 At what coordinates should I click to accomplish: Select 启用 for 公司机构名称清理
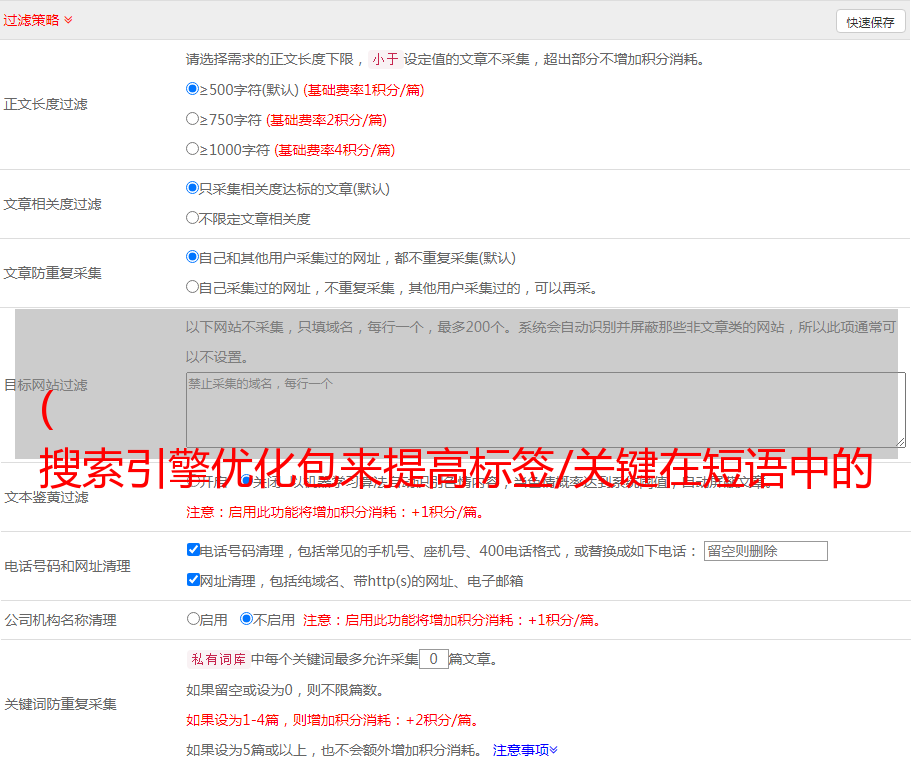tap(193, 619)
